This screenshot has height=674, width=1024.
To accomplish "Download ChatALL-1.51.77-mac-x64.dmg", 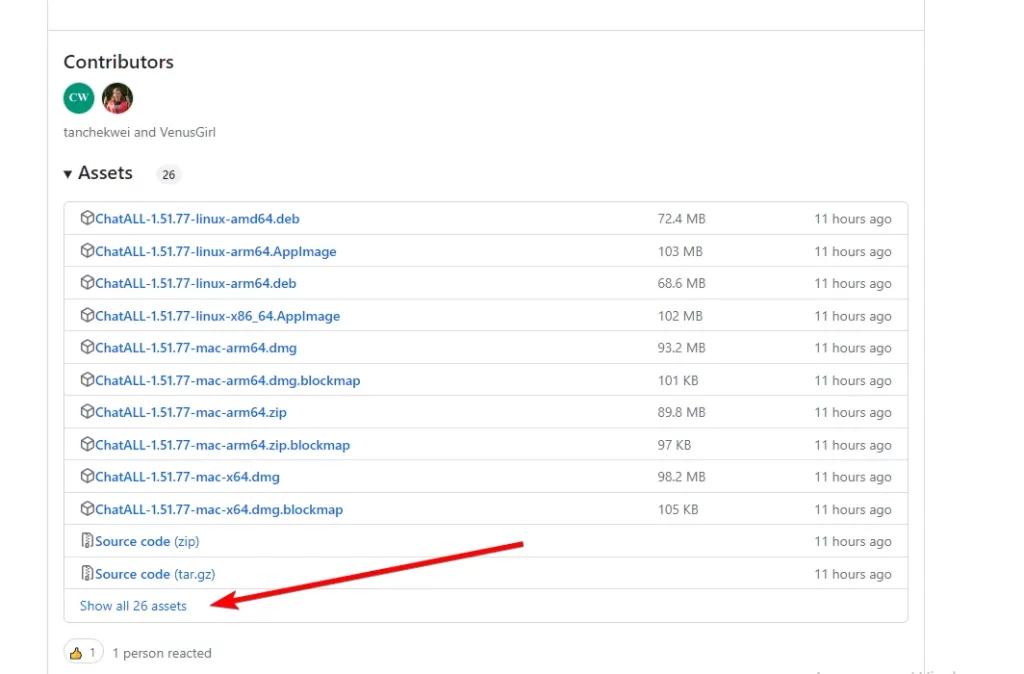I will tap(187, 477).
